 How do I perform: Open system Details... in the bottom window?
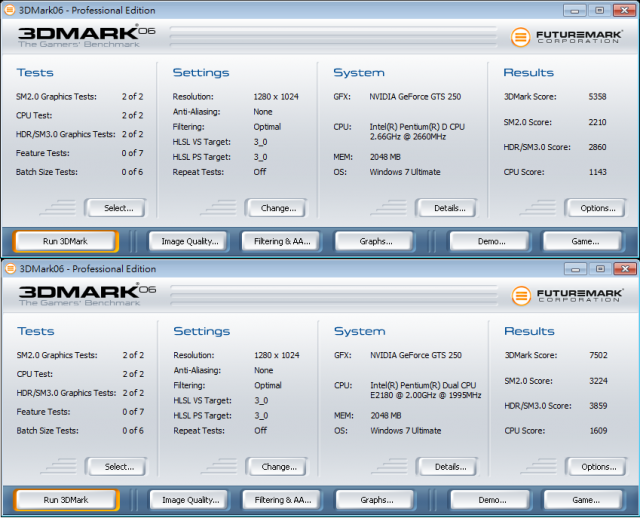tap(447, 467)
